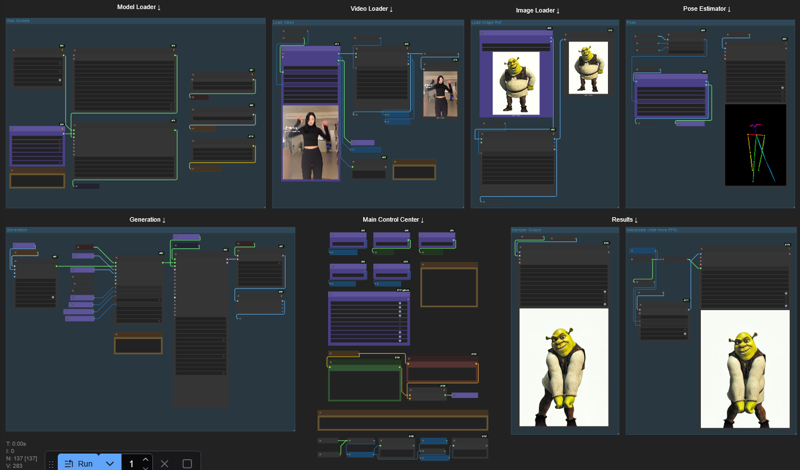
Task: Open the dropdown chevron beside Run
Action: pyautogui.click(x=110, y=463)
